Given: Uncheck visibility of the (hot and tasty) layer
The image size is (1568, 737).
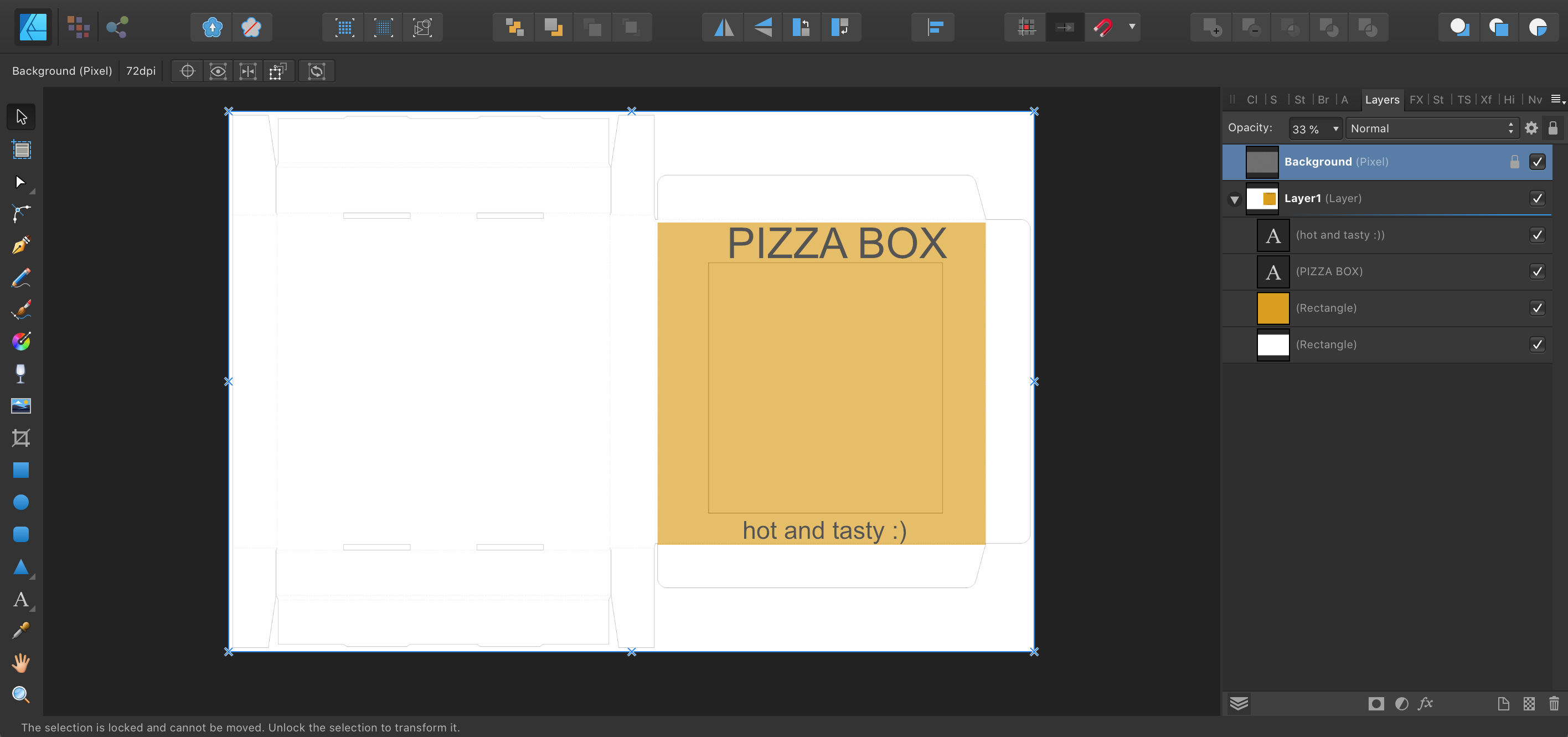Looking at the screenshot, I should 1538,235.
